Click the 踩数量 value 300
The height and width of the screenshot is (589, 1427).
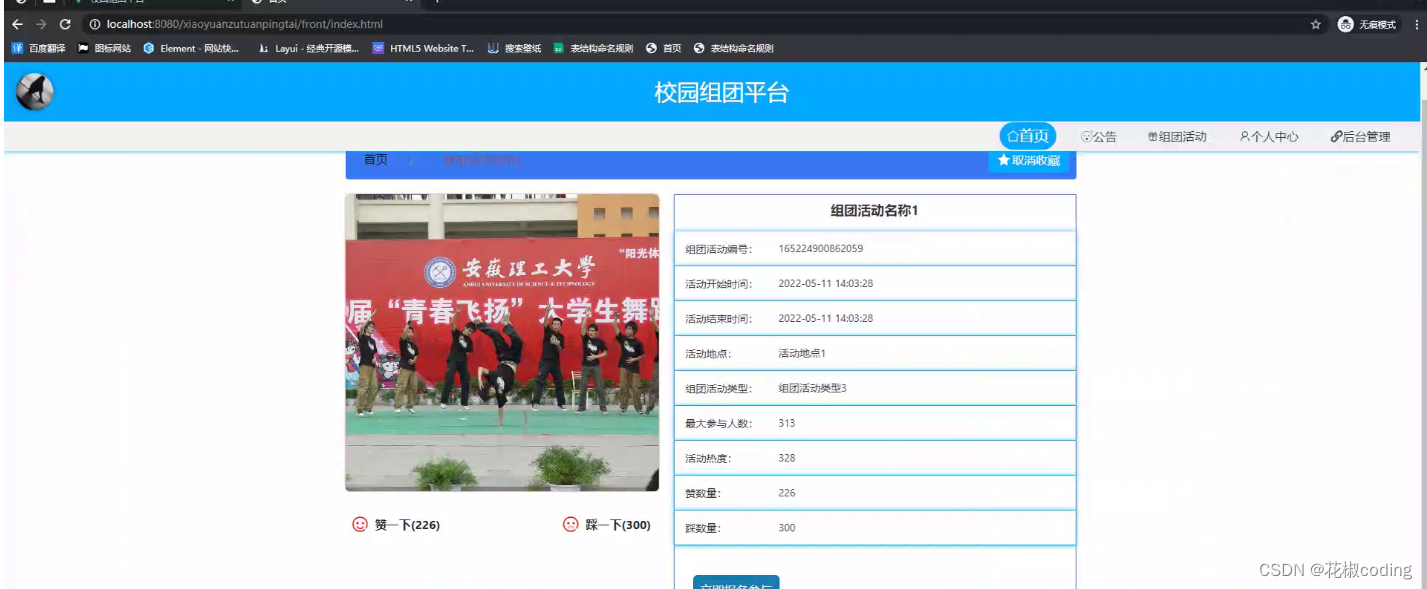click(x=787, y=528)
